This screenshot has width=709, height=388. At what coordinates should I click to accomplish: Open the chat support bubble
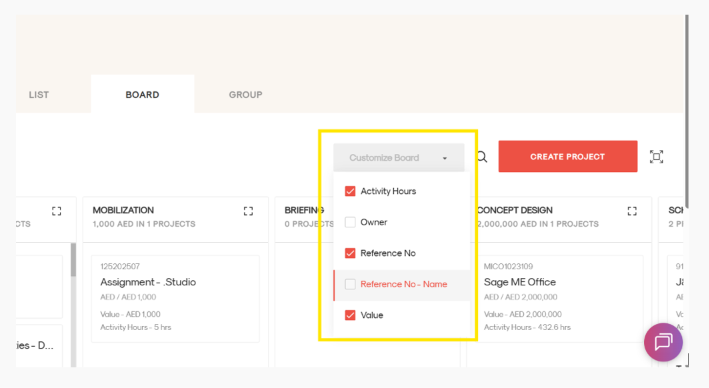click(x=663, y=342)
